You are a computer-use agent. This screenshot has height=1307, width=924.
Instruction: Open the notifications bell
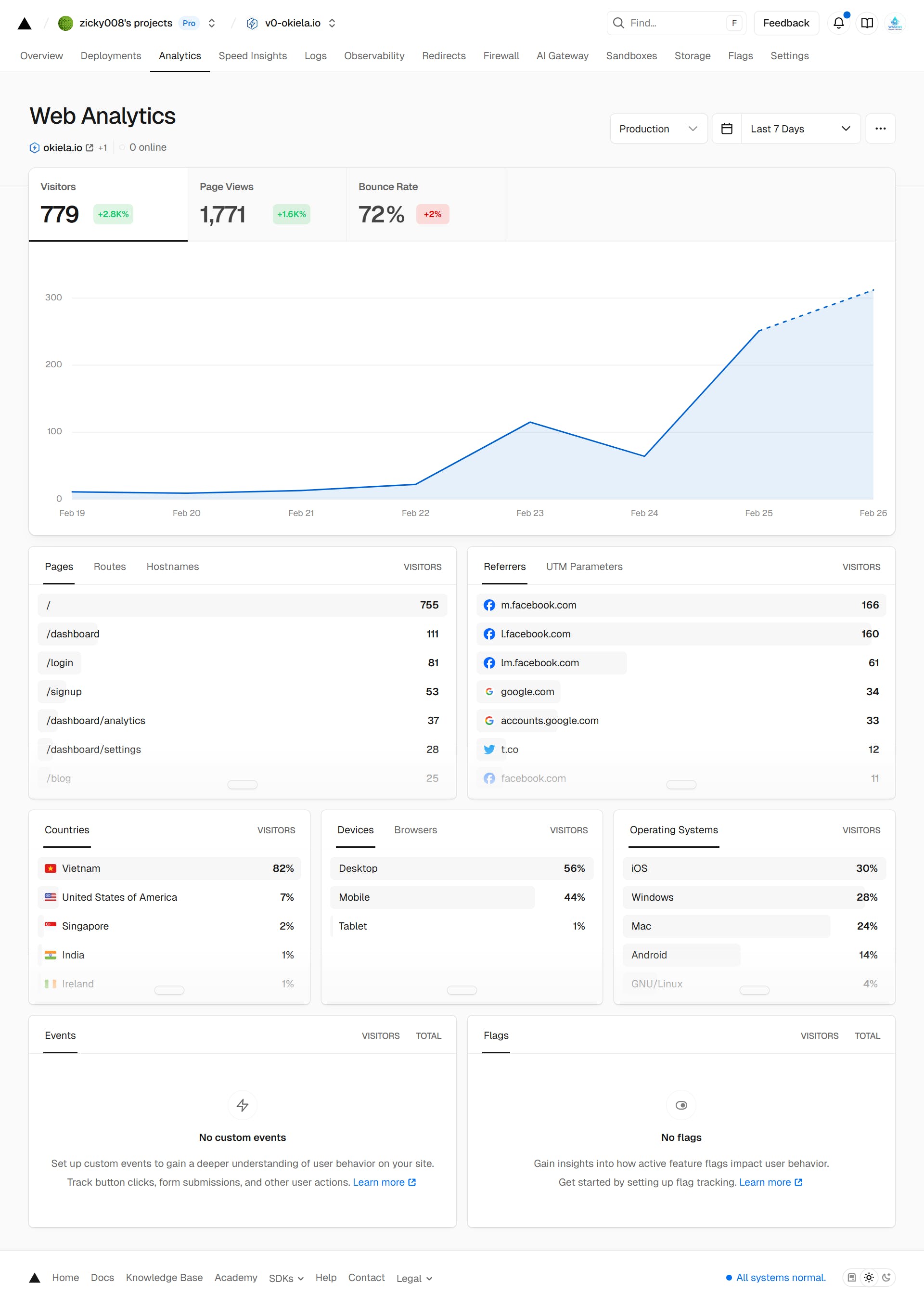(838, 23)
